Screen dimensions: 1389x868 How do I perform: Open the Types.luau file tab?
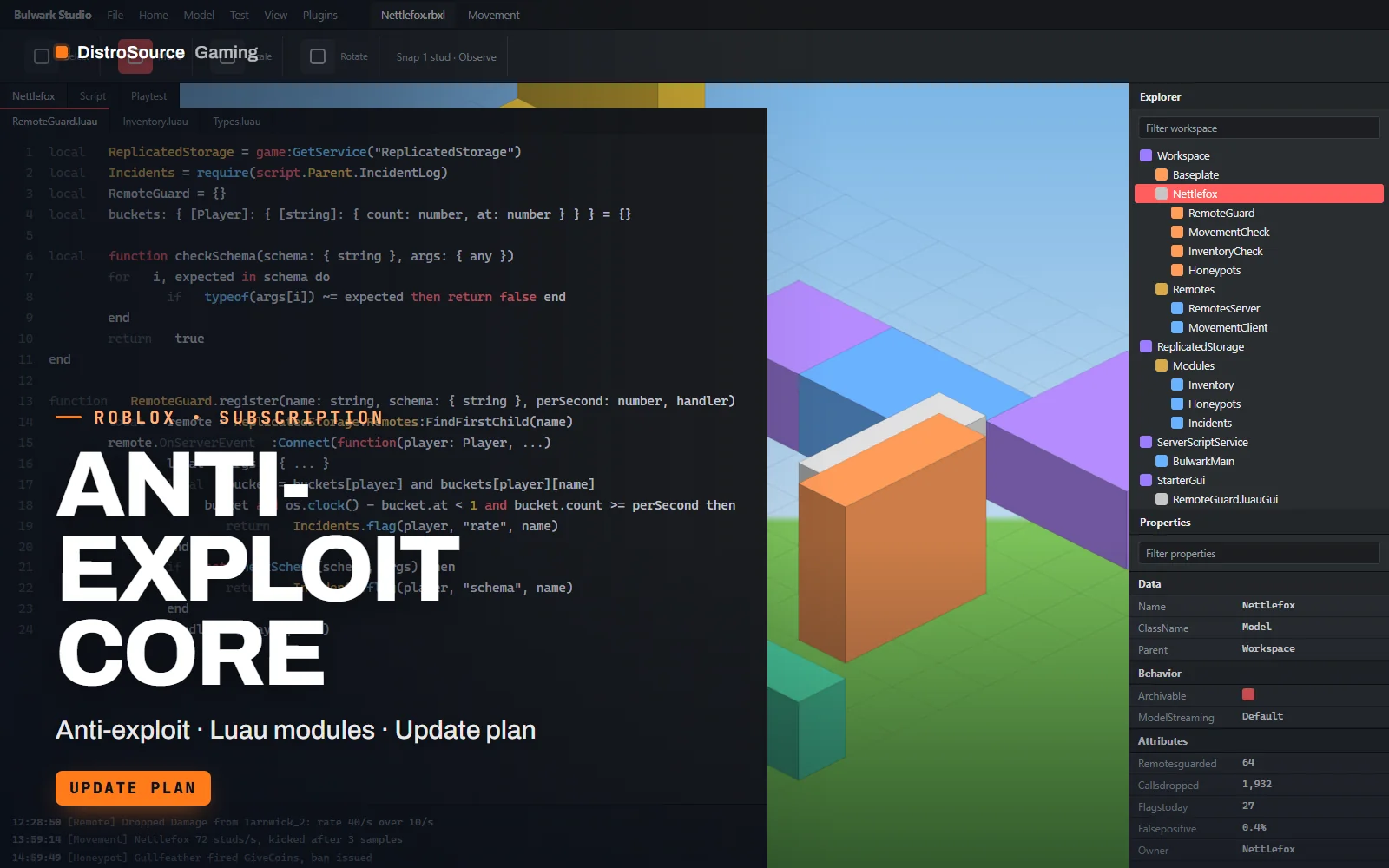237,122
